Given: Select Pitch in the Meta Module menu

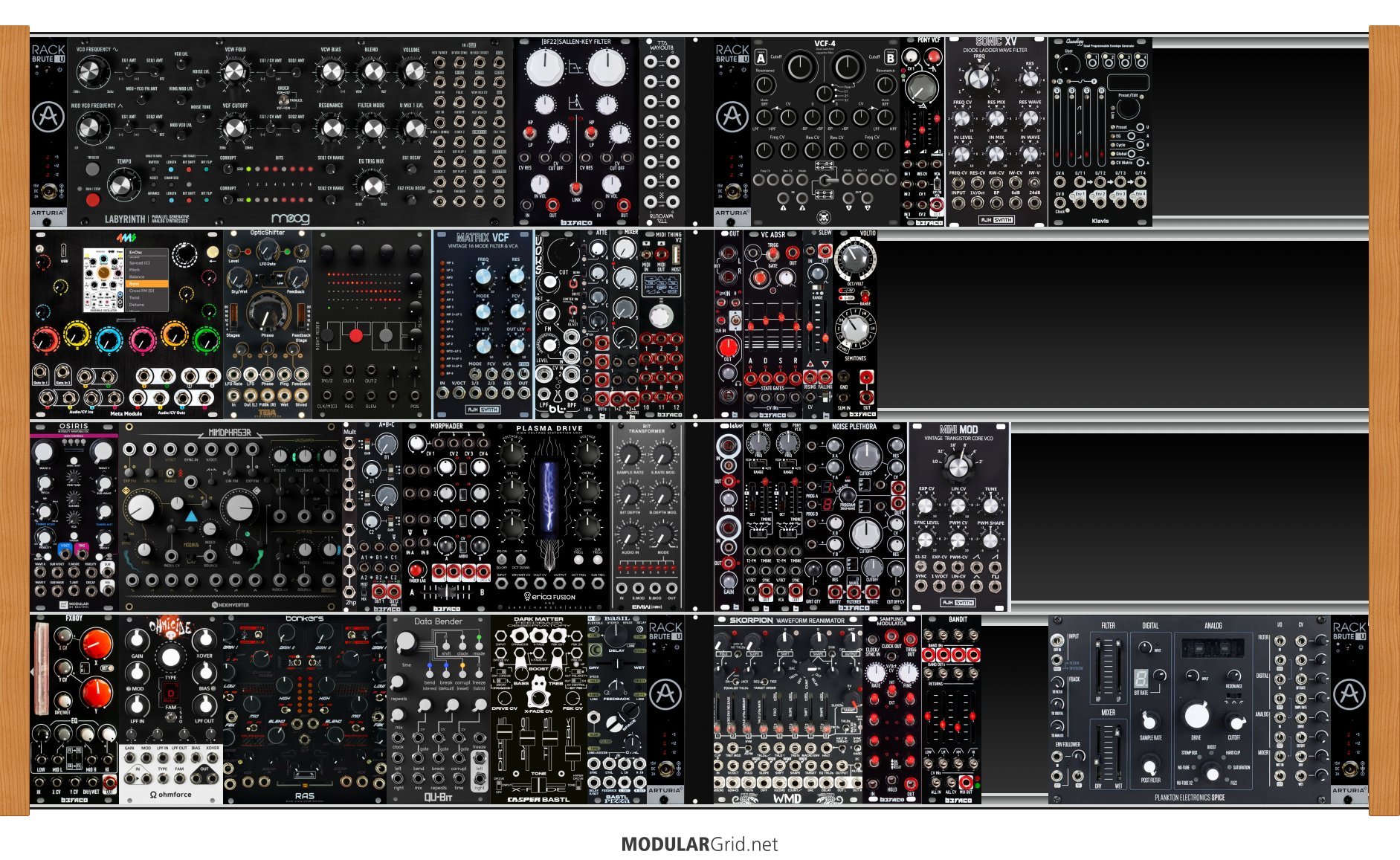Looking at the screenshot, I should pyautogui.click(x=135, y=269).
